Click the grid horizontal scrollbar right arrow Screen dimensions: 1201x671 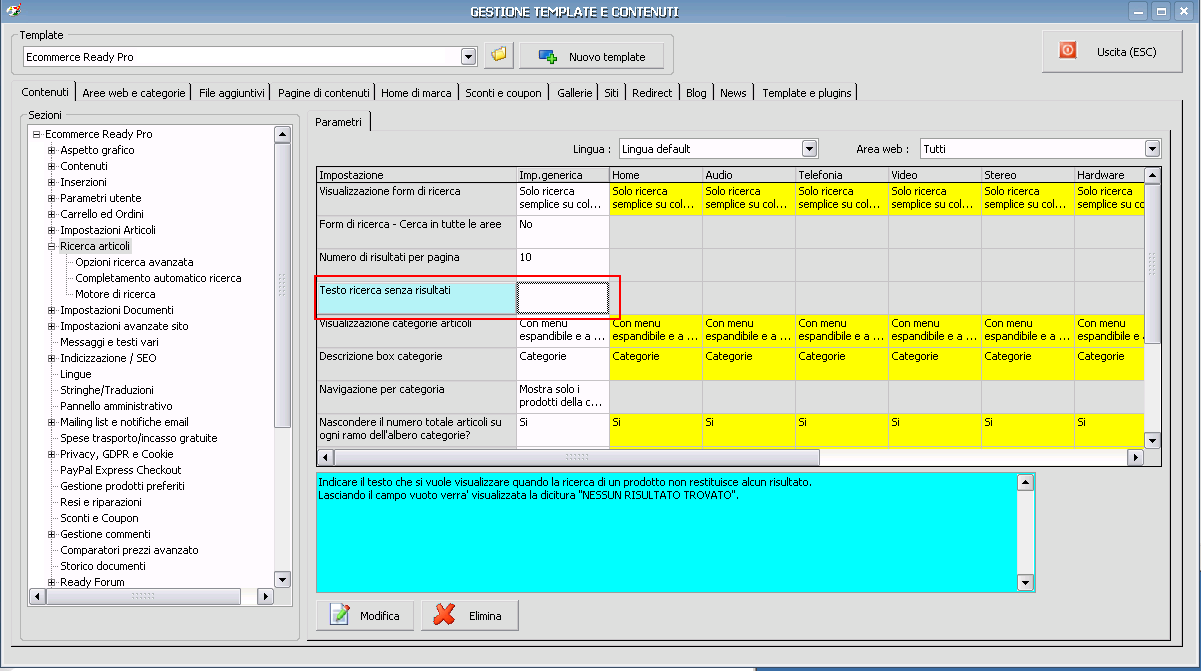pos(1135,457)
